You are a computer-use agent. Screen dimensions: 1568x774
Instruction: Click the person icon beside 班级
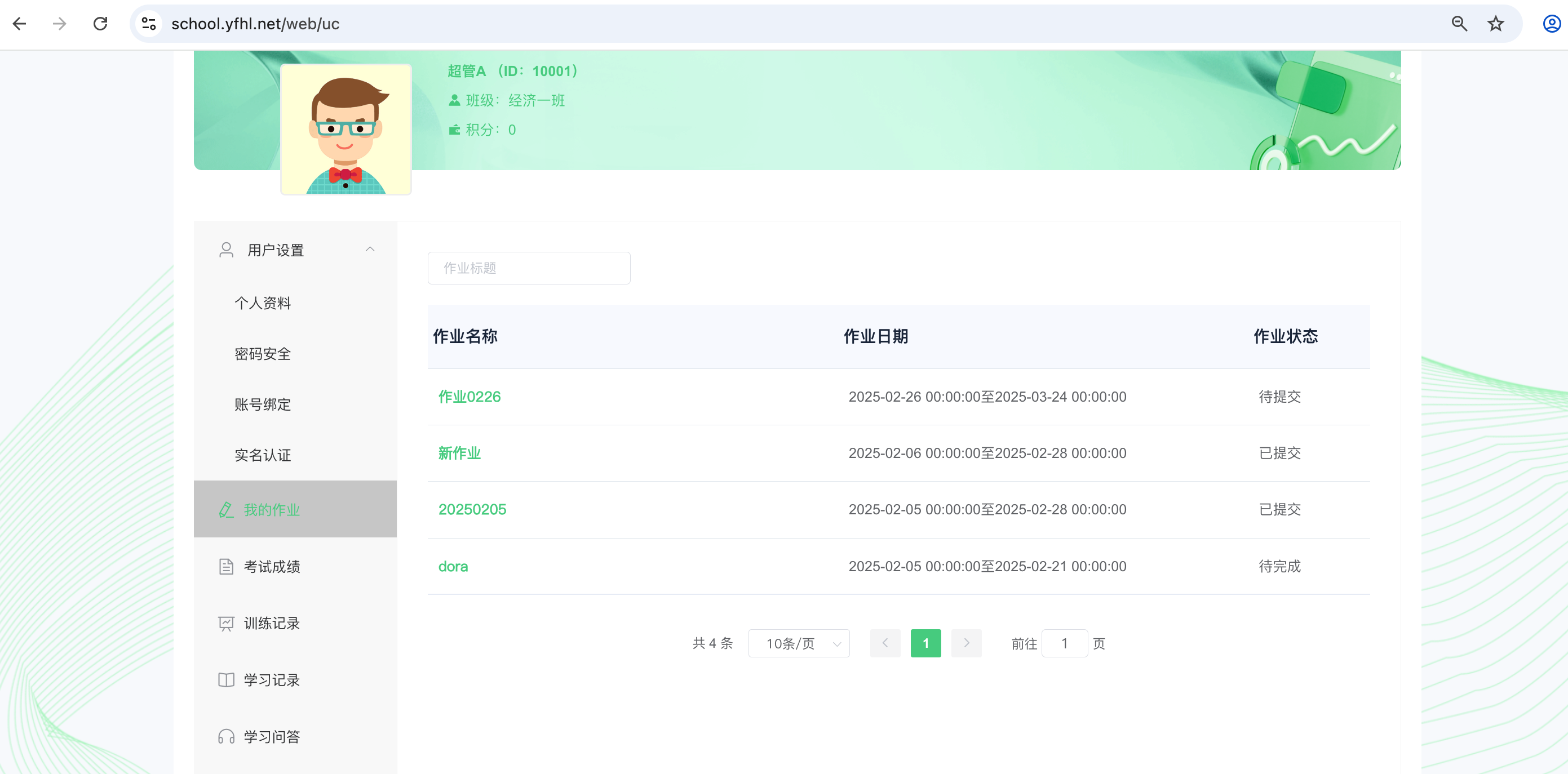point(454,100)
